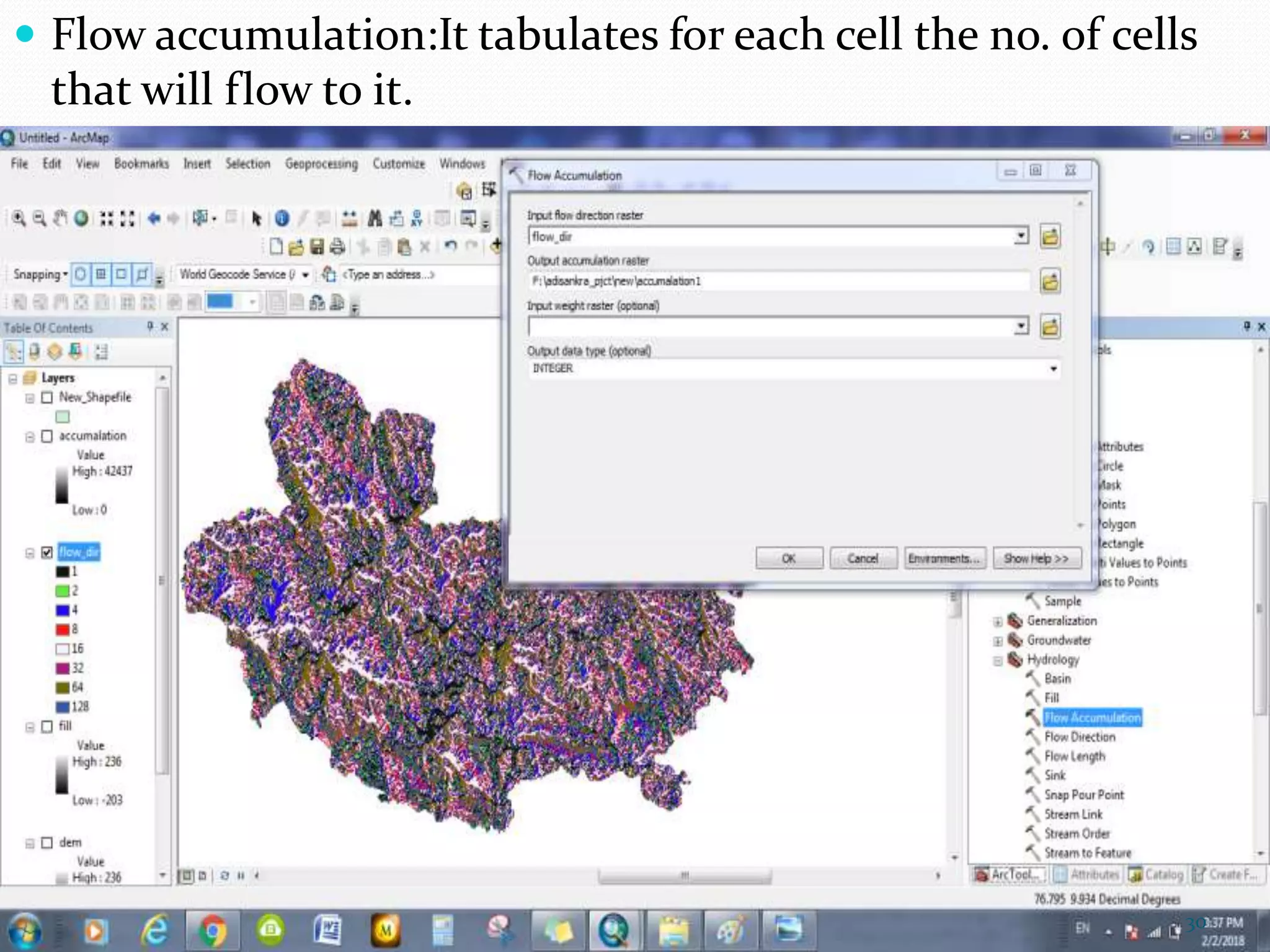Click the green swatch for value 2

63,591
